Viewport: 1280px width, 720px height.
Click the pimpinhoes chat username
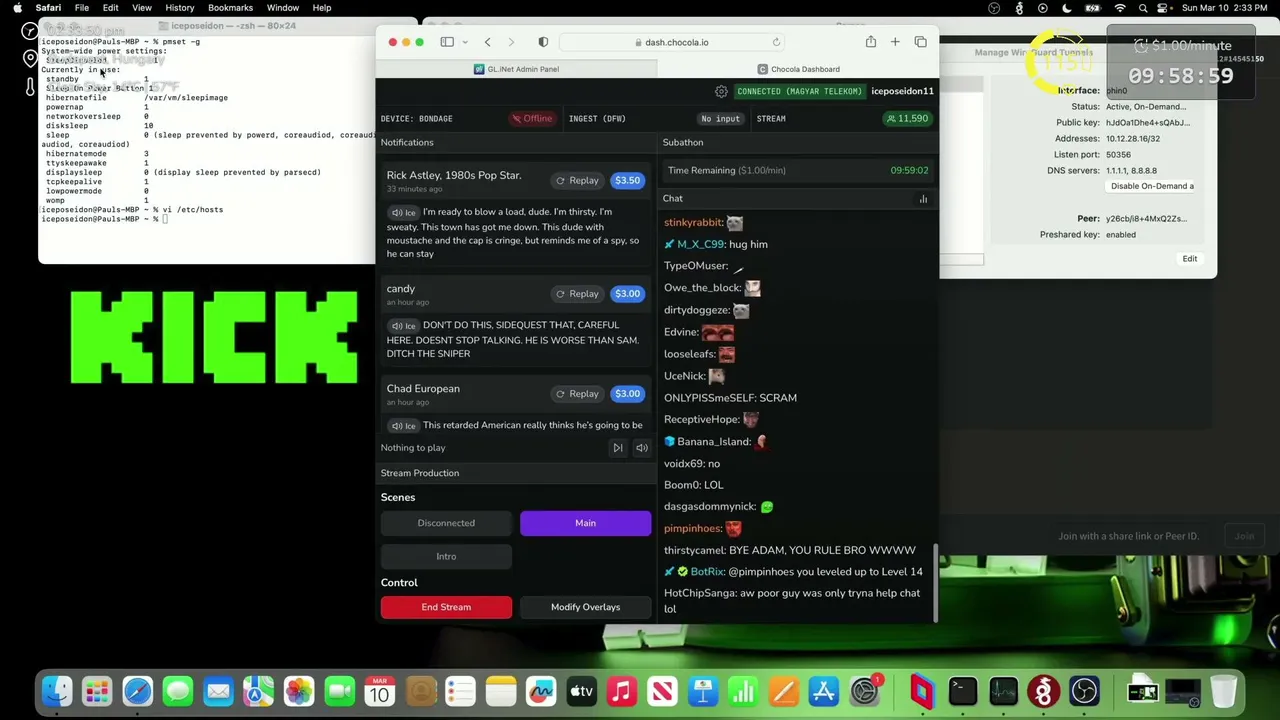coord(692,529)
